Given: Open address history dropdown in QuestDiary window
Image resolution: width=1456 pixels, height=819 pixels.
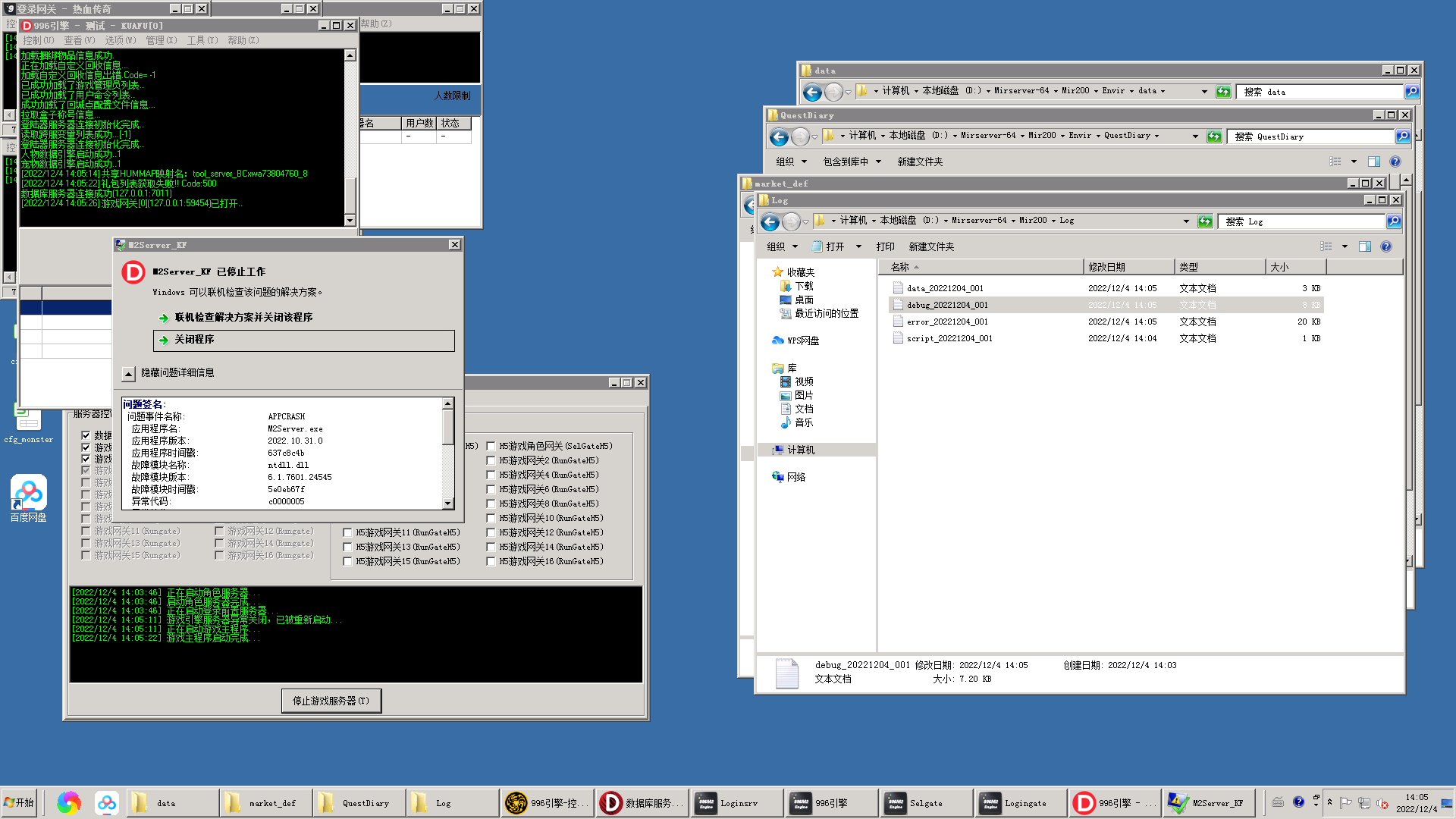Looking at the screenshot, I should [x=1195, y=136].
